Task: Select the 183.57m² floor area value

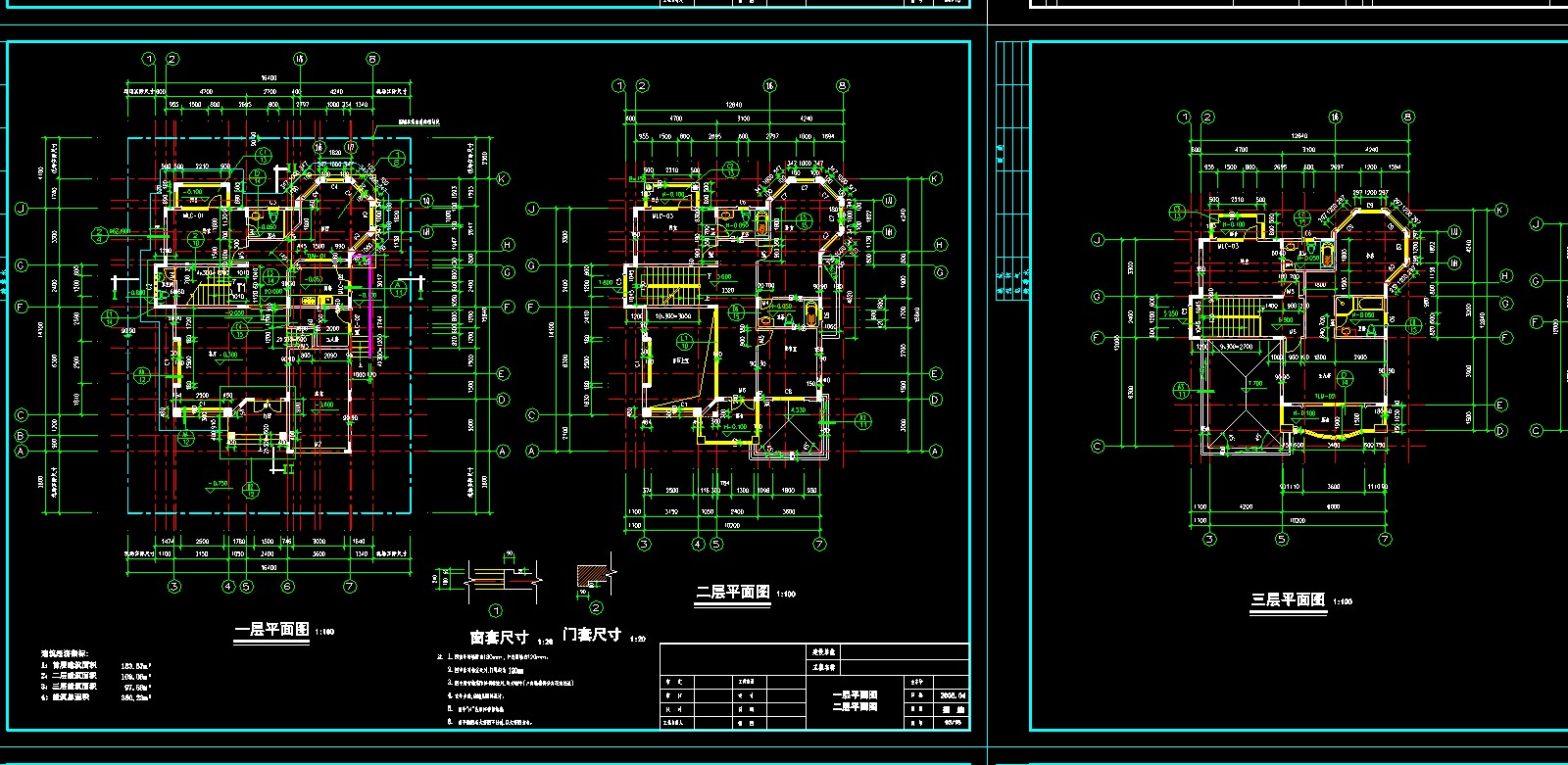Action: tap(134, 664)
